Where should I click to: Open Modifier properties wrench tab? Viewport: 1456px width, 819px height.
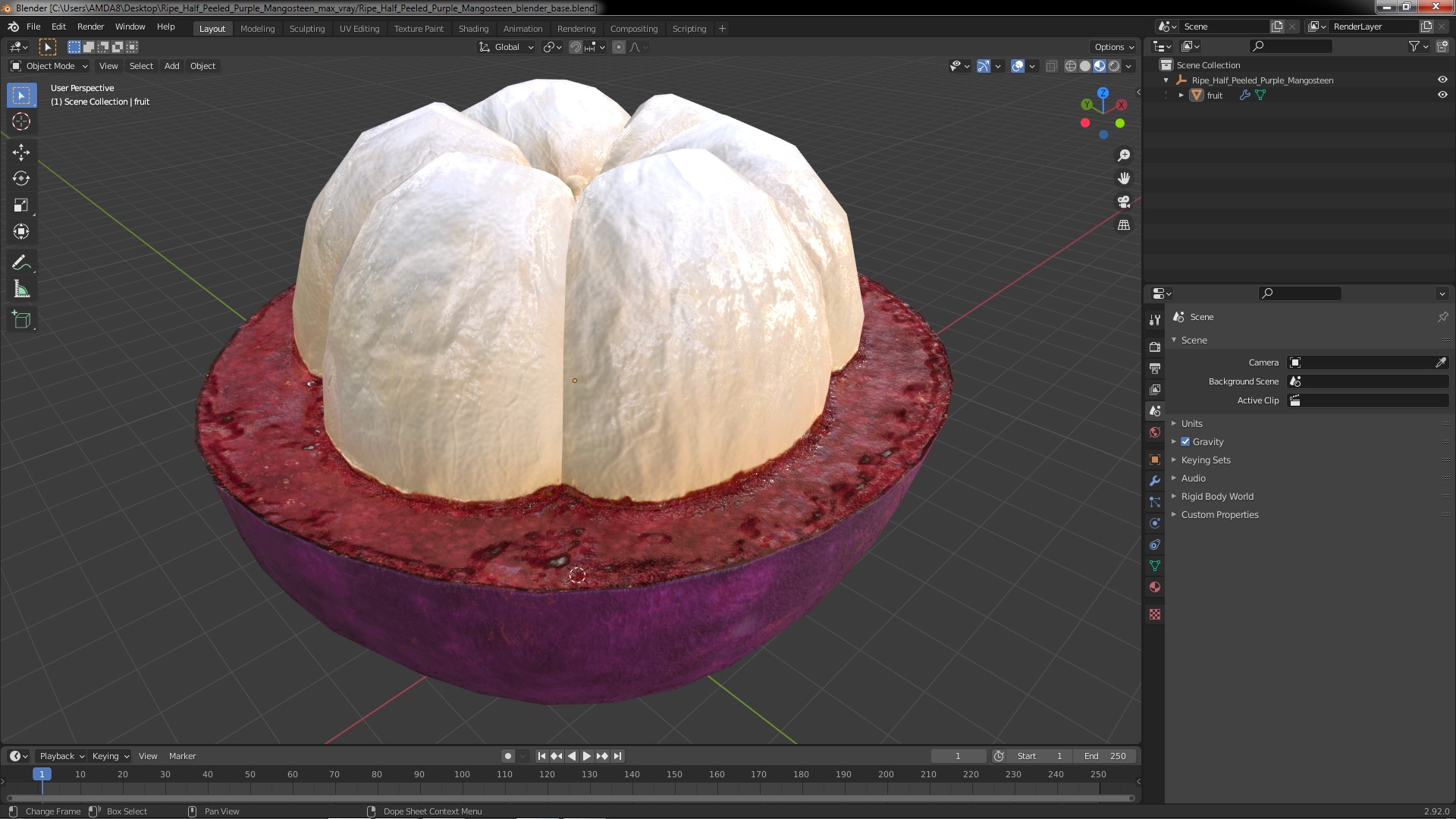(x=1155, y=481)
